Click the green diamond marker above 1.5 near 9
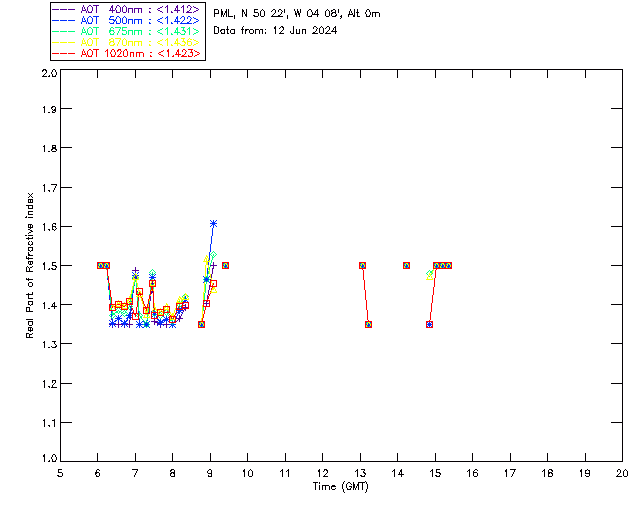Image resolution: width=640 pixels, height=512 pixels. click(213, 255)
